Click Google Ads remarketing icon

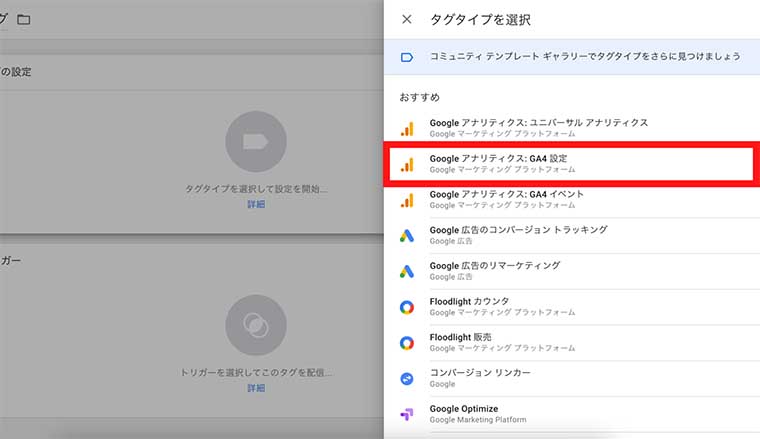pyautogui.click(x=407, y=271)
